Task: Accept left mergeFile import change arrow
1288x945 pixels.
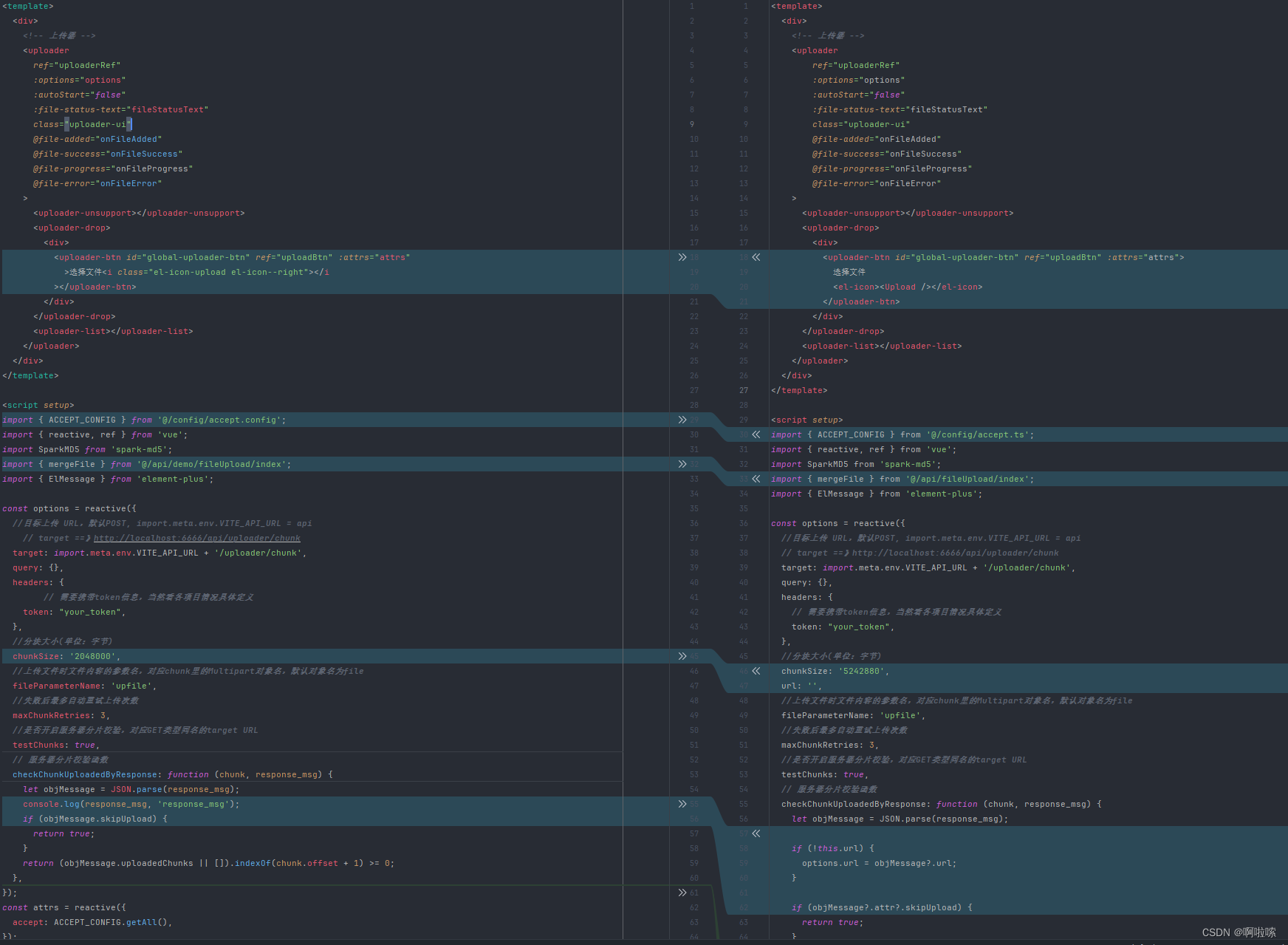Action: coord(682,464)
